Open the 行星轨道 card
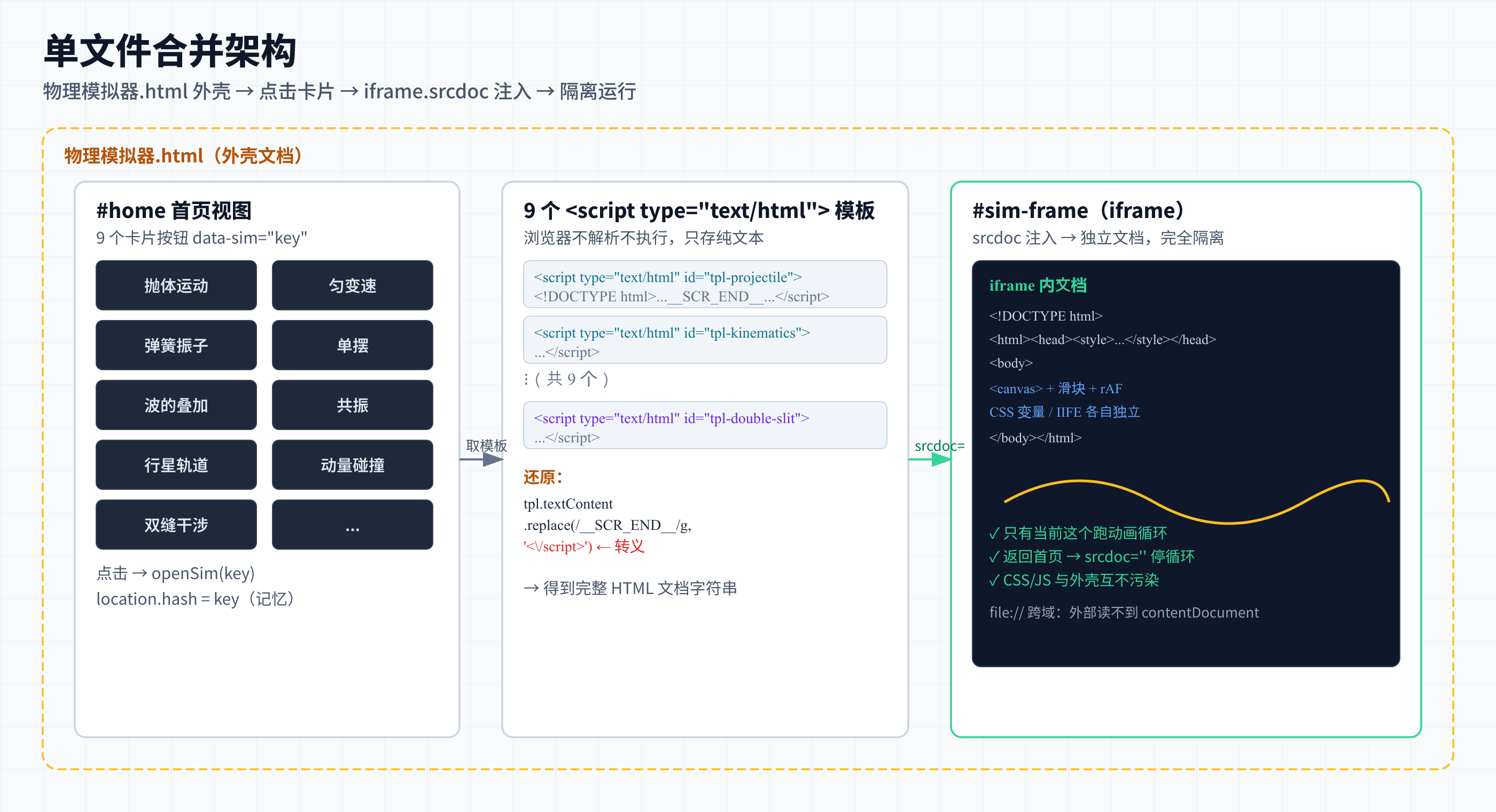This screenshot has height=812, width=1496. 176,465
